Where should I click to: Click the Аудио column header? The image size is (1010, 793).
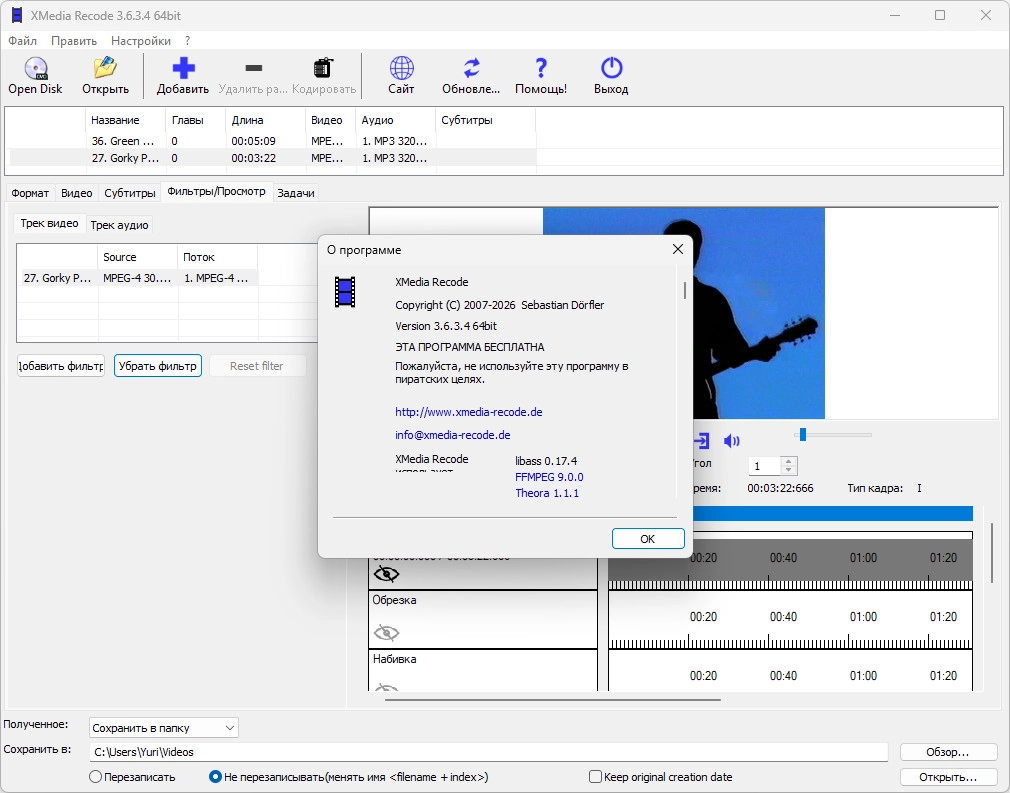(395, 120)
